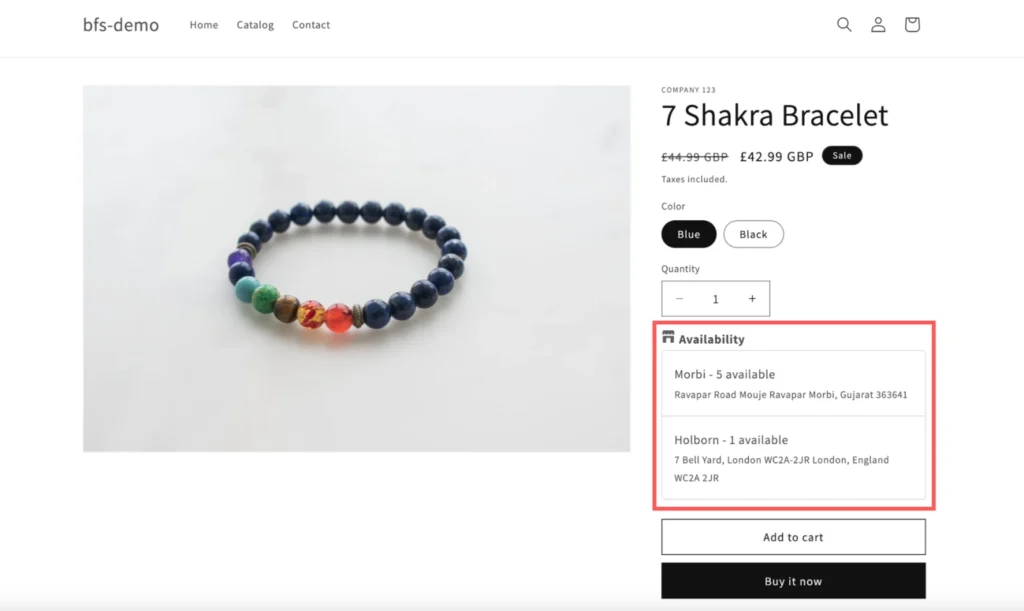Select the Blue color option
This screenshot has width=1024, height=611.
689,234
